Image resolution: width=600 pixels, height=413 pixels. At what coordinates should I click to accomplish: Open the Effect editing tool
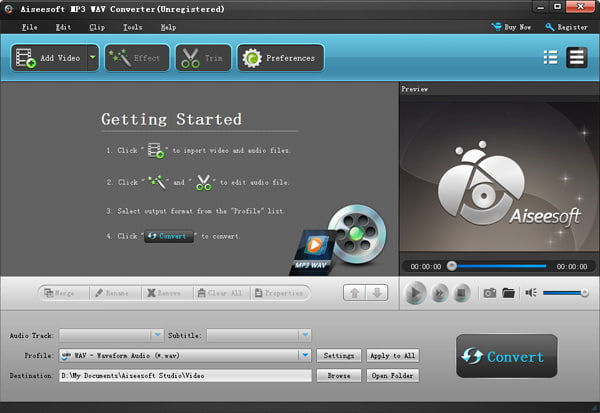tap(135, 58)
